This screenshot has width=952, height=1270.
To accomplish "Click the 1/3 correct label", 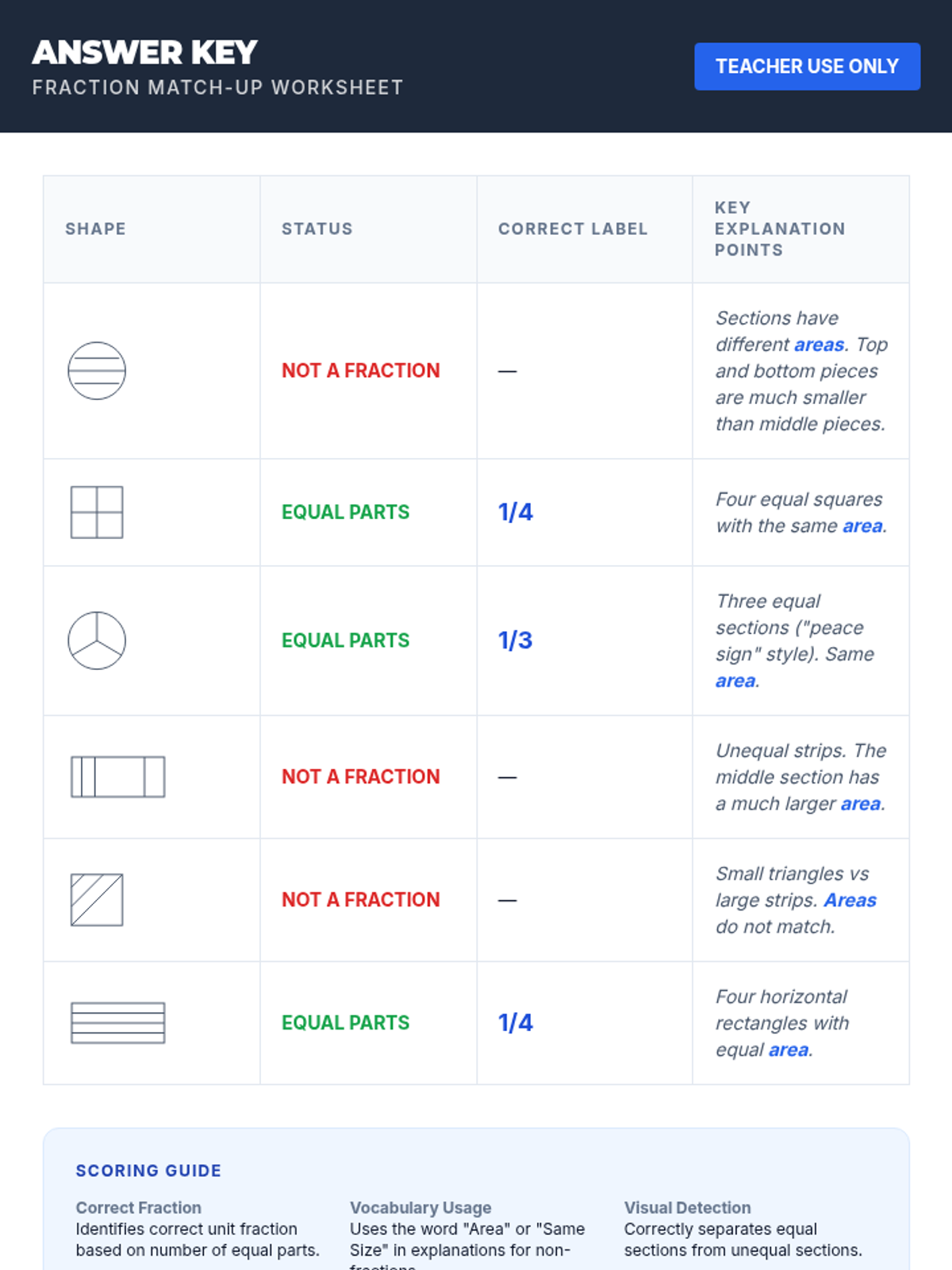I will (516, 641).
